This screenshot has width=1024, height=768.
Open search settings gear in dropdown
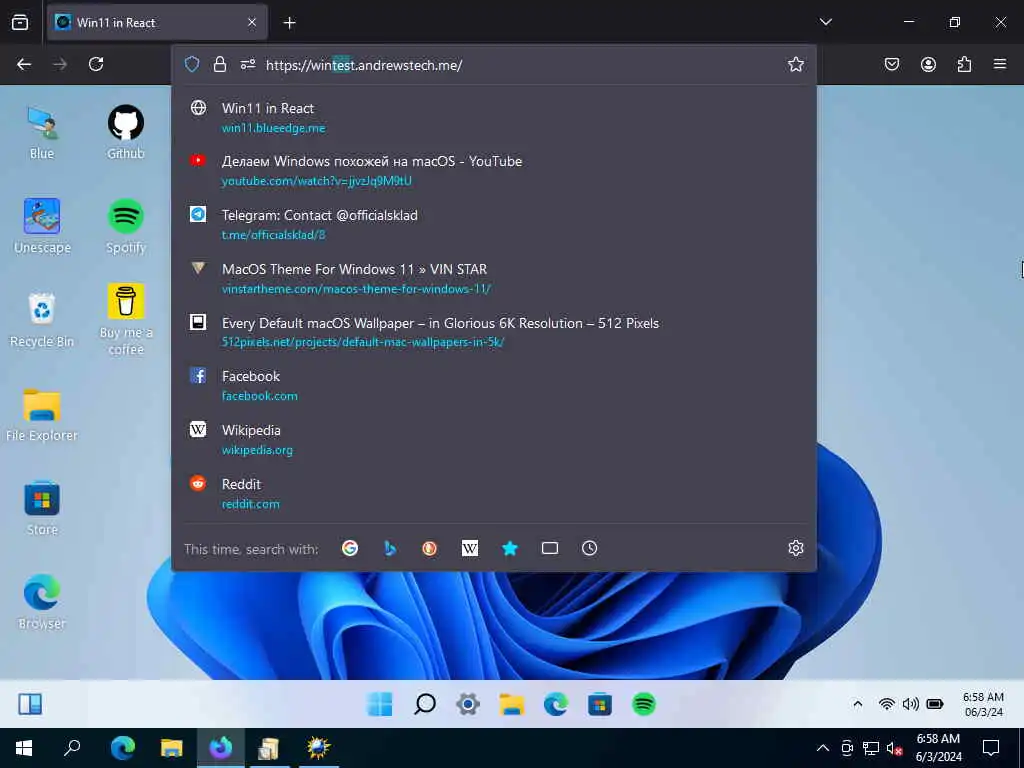795,549
